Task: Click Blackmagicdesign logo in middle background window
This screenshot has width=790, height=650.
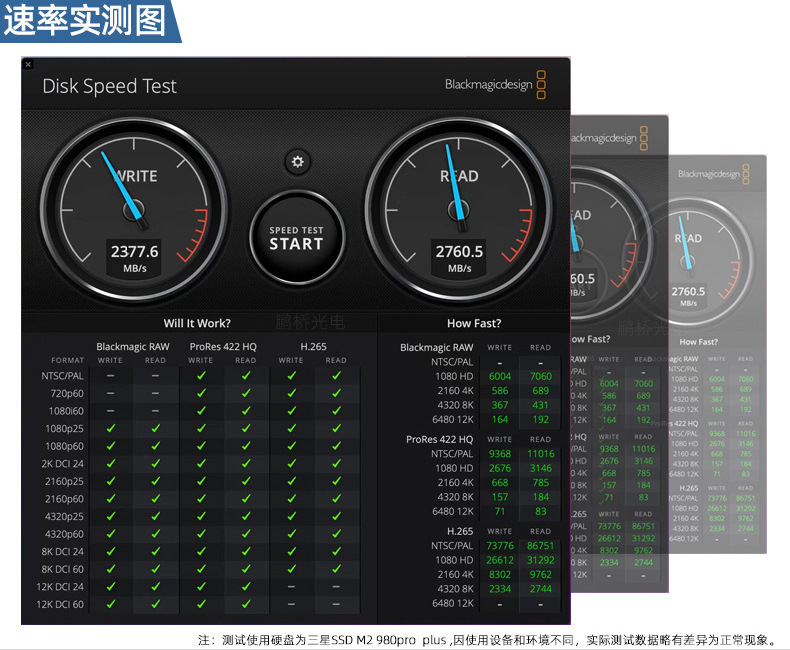Action: [609, 138]
